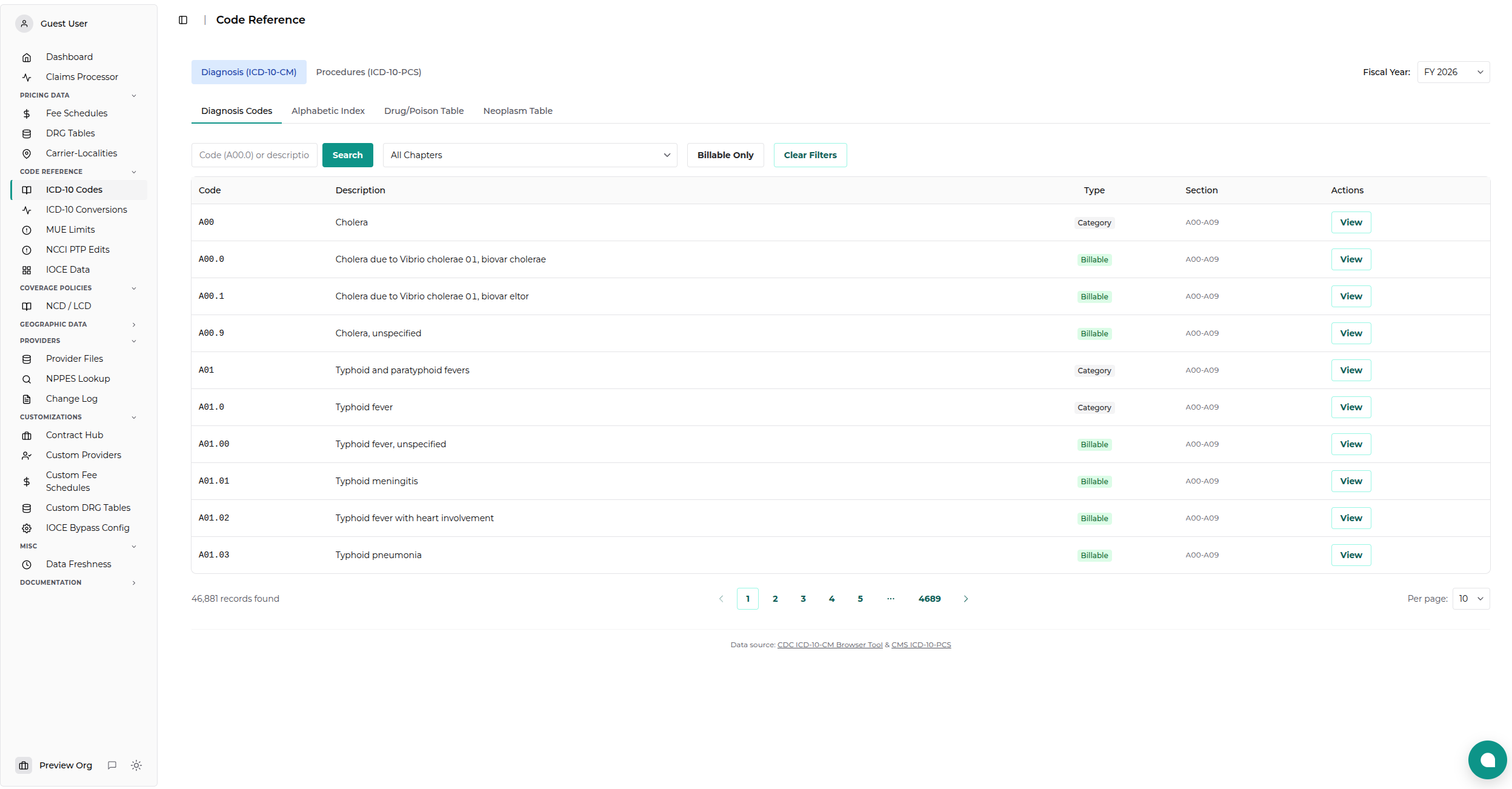Click the Clear Filters button
The image size is (1512, 789).
(810, 155)
